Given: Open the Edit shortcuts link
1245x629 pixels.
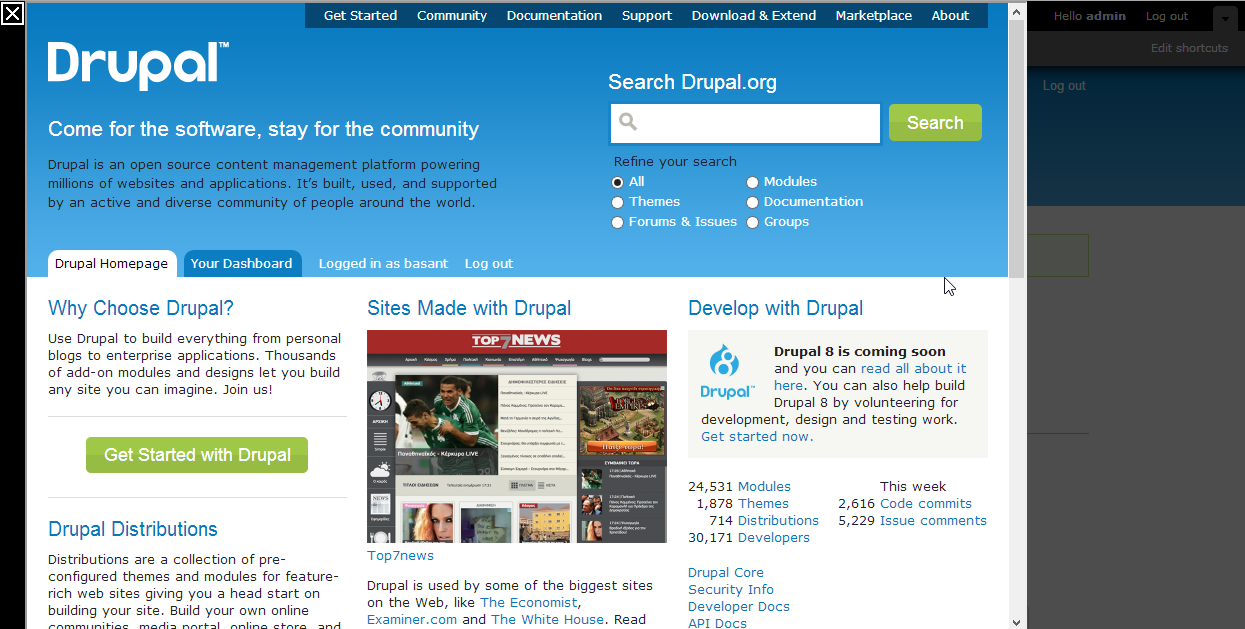Looking at the screenshot, I should 1189,47.
